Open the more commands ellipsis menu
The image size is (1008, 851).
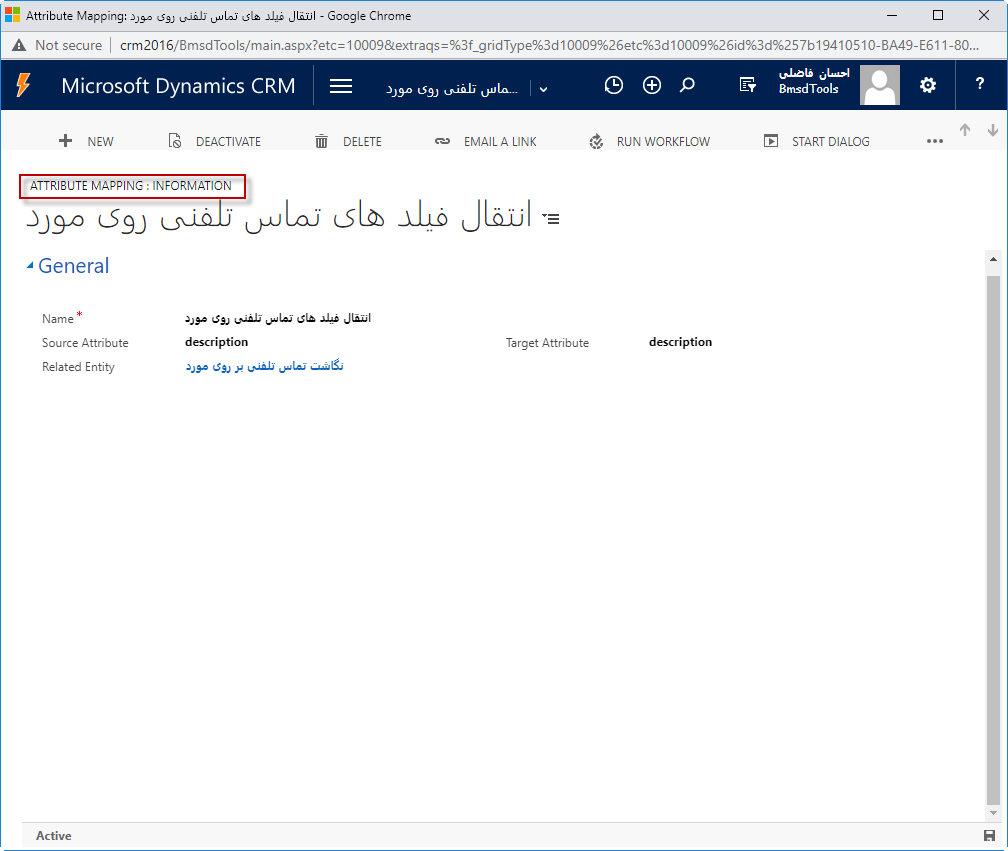coord(935,142)
